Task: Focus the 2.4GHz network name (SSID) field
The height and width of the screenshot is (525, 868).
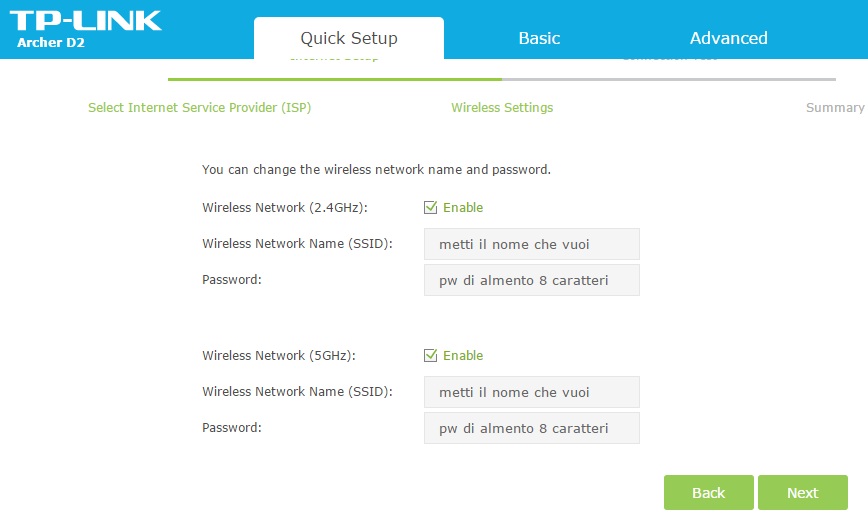Action: coord(531,244)
